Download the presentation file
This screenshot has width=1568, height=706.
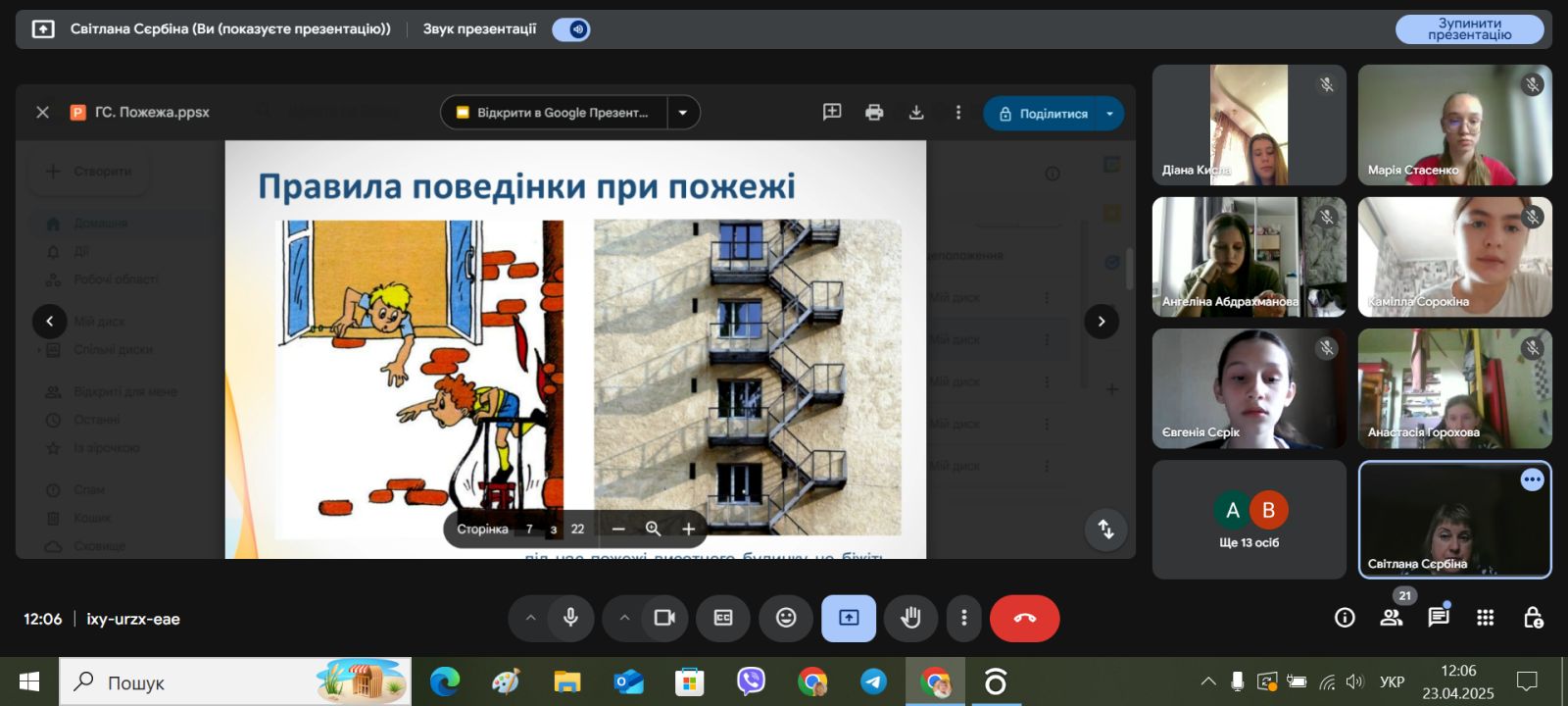click(916, 113)
